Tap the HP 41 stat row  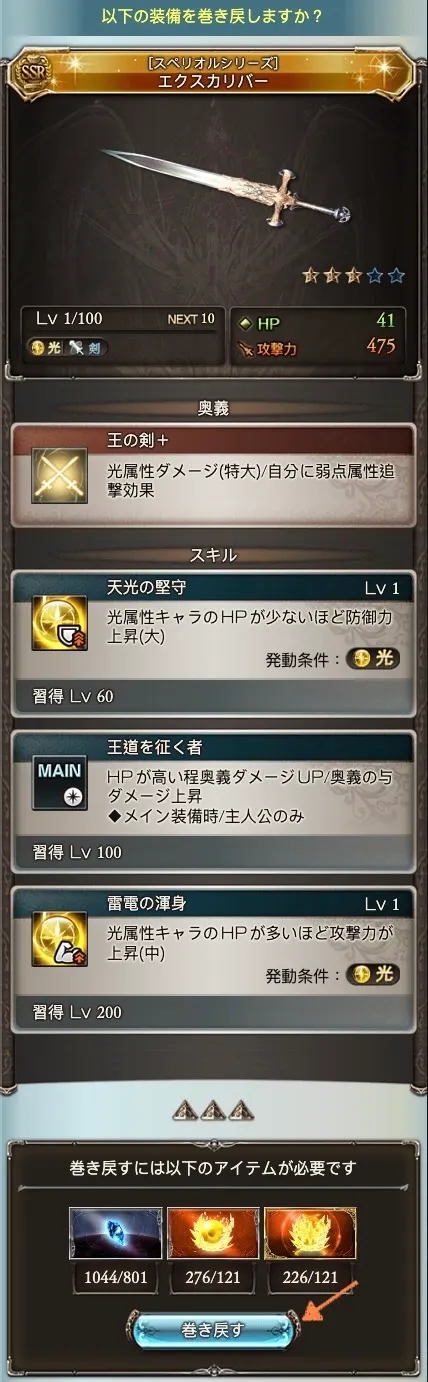point(318,320)
